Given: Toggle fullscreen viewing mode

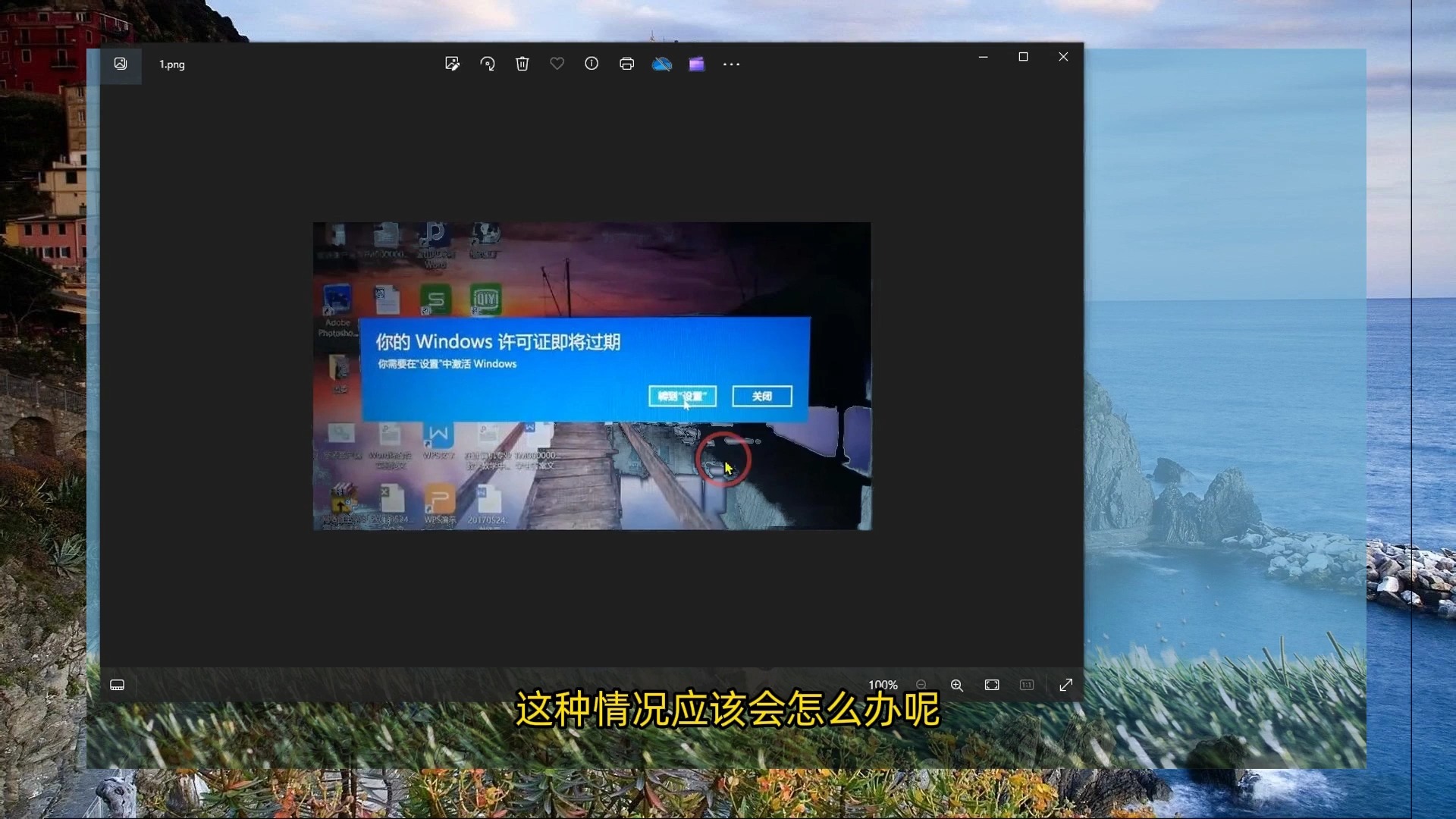Looking at the screenshot, I should [1065, 685].
